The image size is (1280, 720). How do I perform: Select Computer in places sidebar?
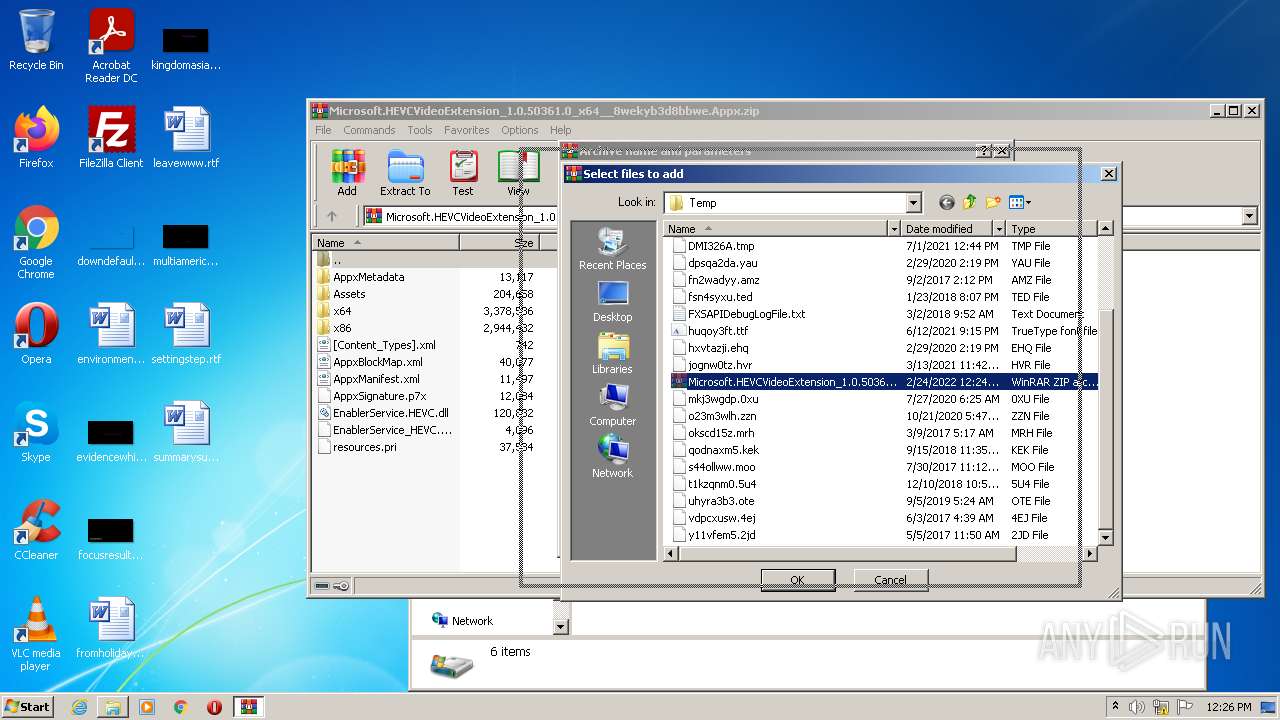click(x=612, y=405)
